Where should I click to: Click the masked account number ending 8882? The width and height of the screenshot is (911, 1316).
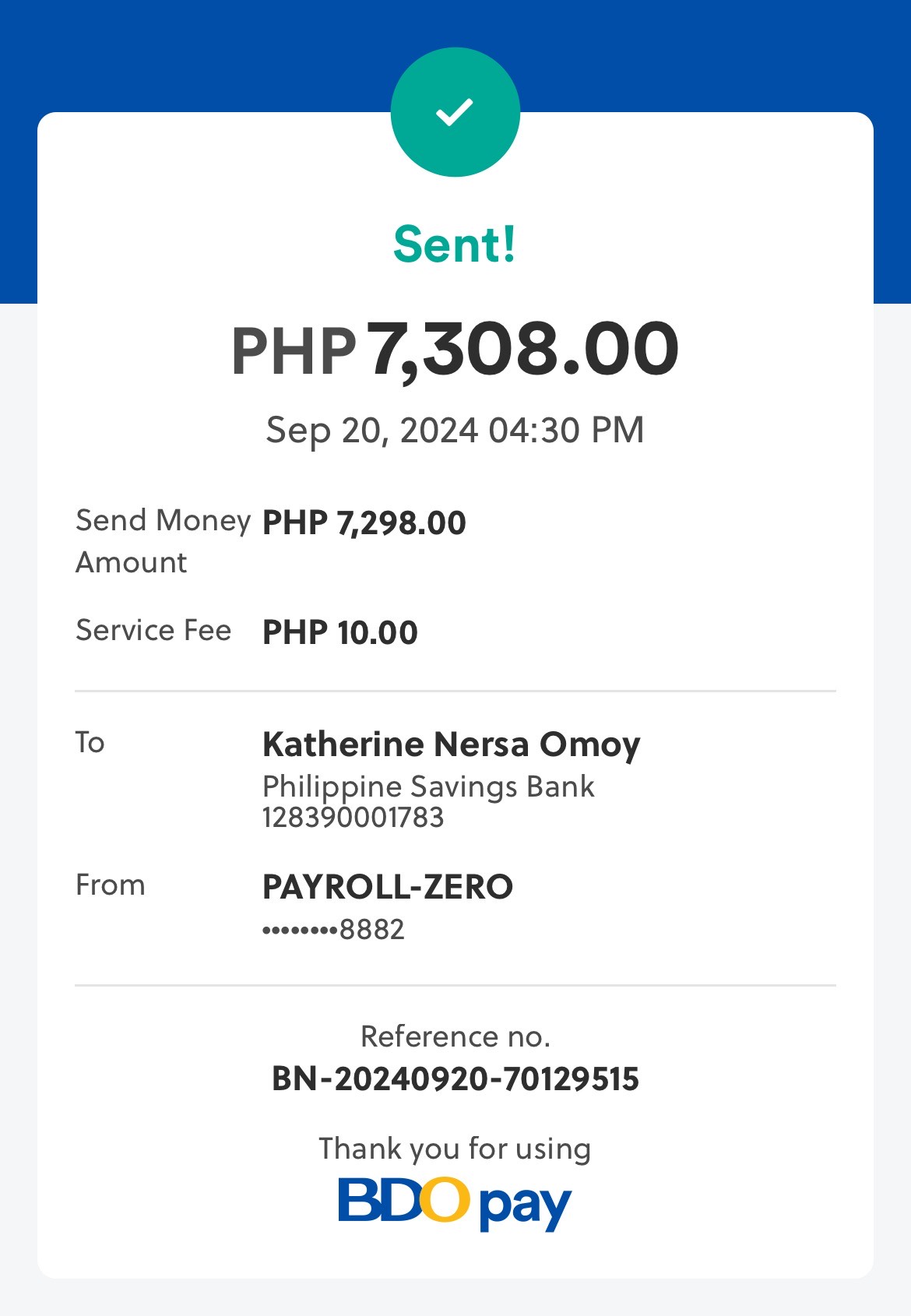[333, 929]
